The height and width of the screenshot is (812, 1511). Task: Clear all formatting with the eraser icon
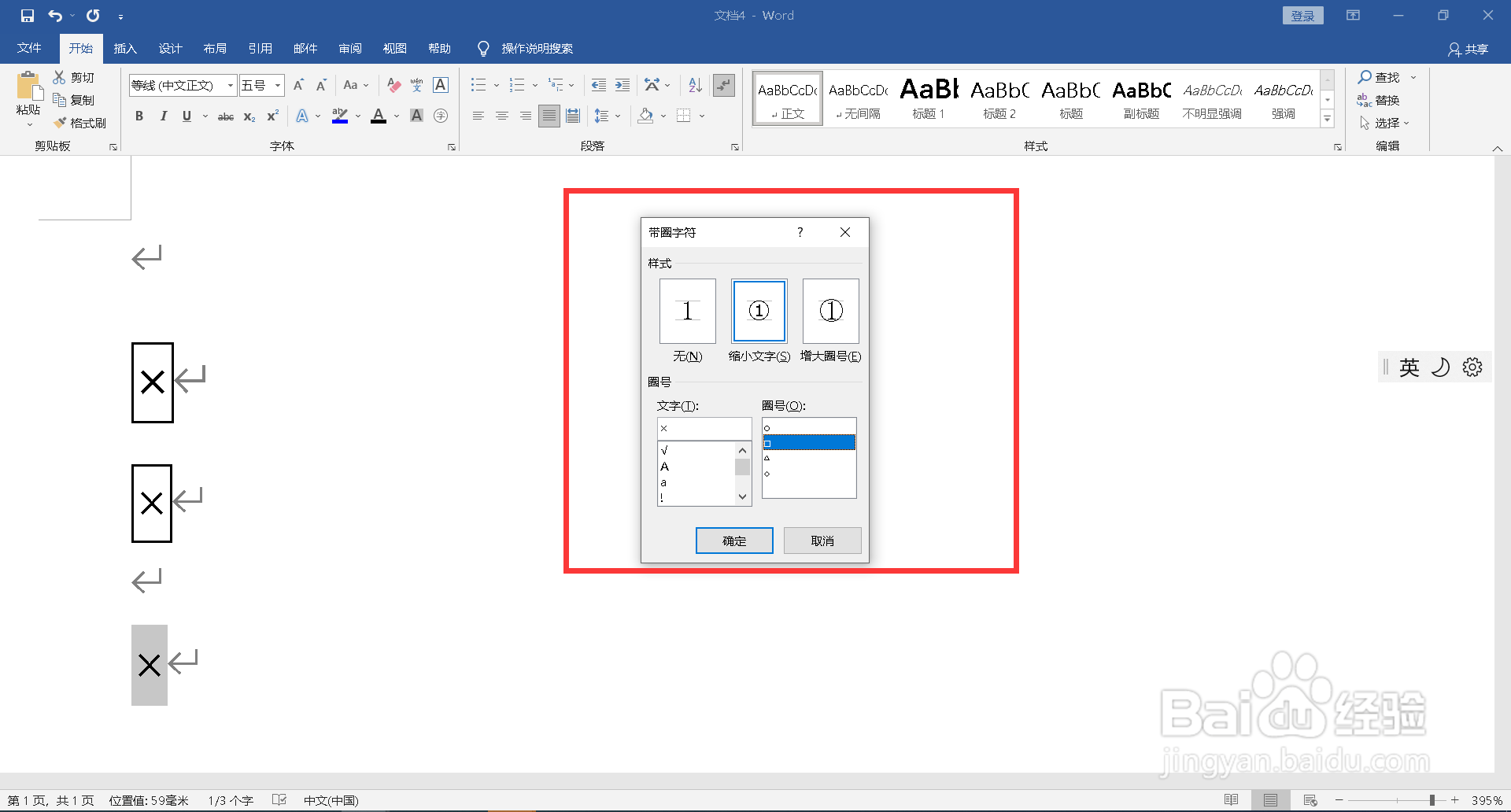tap(394, 85)
